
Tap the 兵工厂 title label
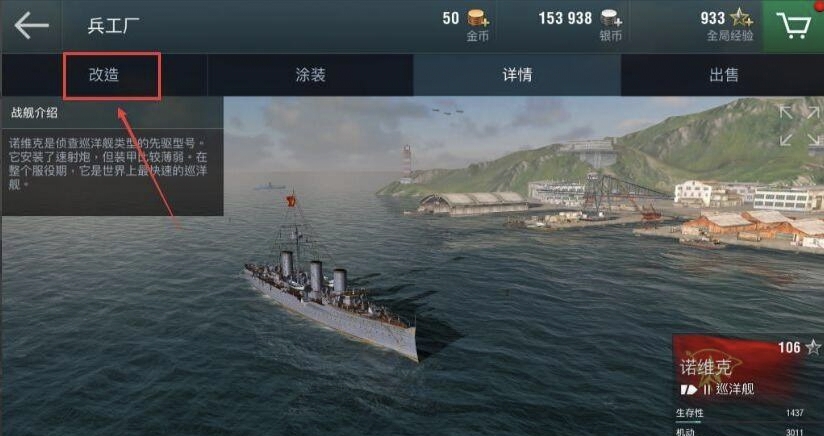click(113, 26)
